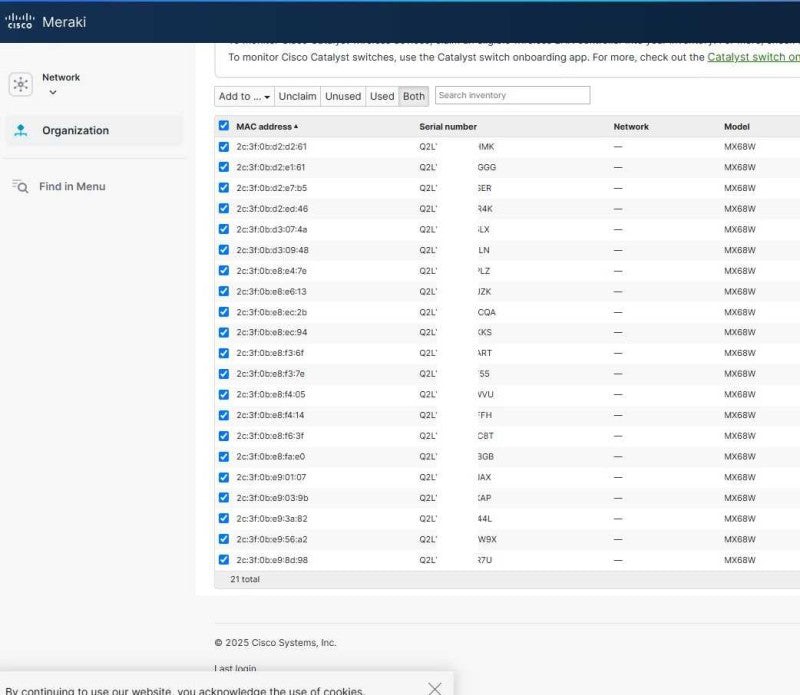Screen dimensions: 800x695
Task: Uncheck the row for 2c:3f:0b:e8:f6:3f
Action: click(x=223, y=436)
